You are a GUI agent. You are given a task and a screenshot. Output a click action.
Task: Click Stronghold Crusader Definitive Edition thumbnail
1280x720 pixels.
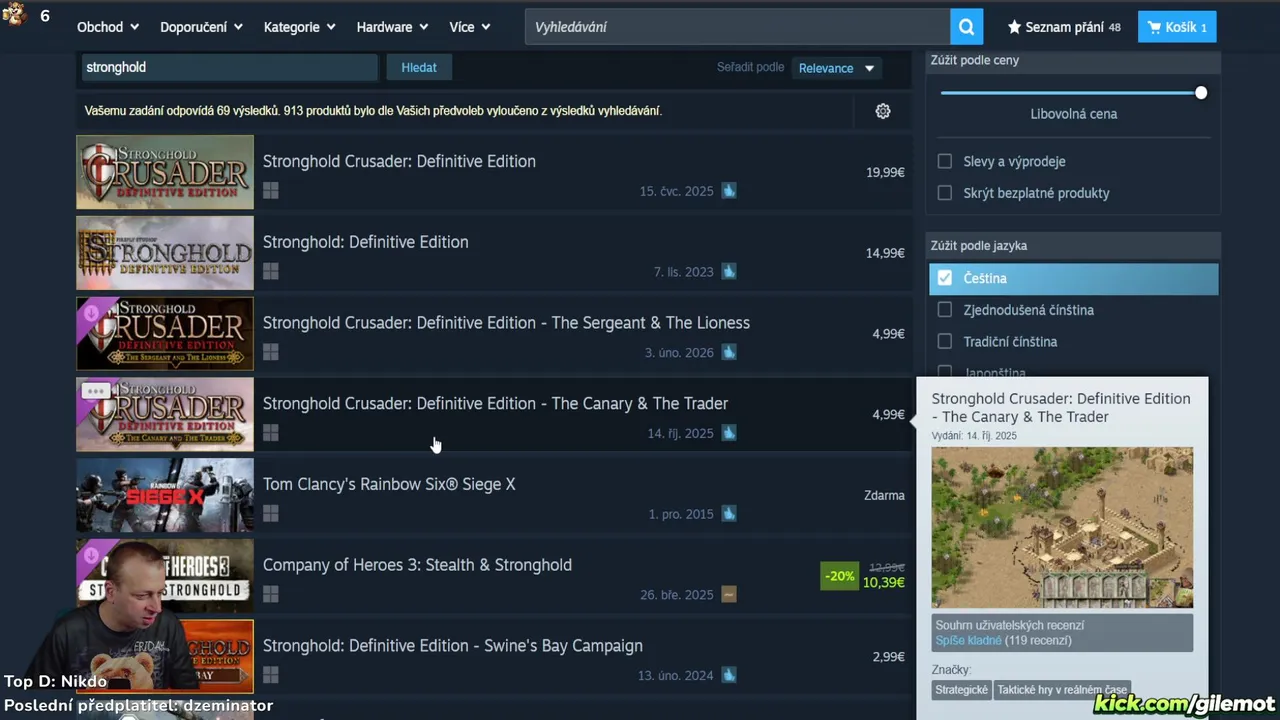click(x=165, y=172)
